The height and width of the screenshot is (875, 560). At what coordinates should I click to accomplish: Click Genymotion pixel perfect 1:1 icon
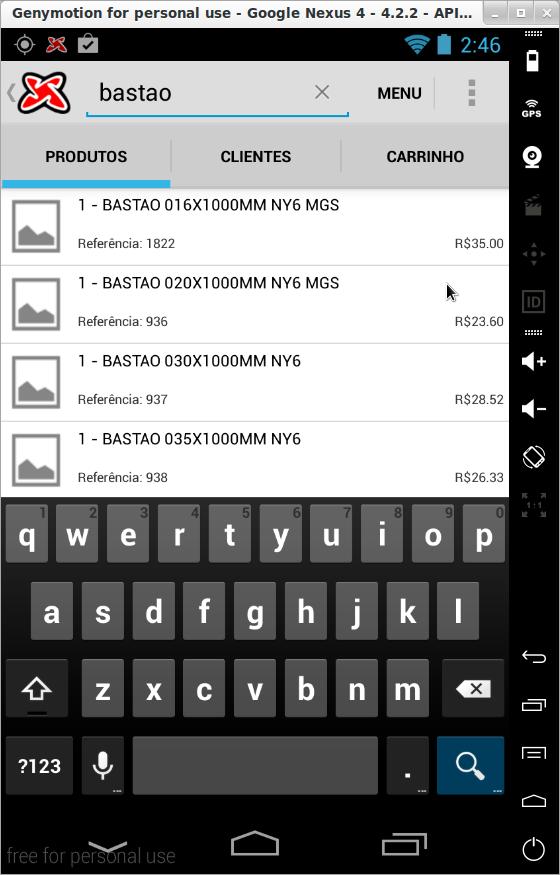click(534, 505)
